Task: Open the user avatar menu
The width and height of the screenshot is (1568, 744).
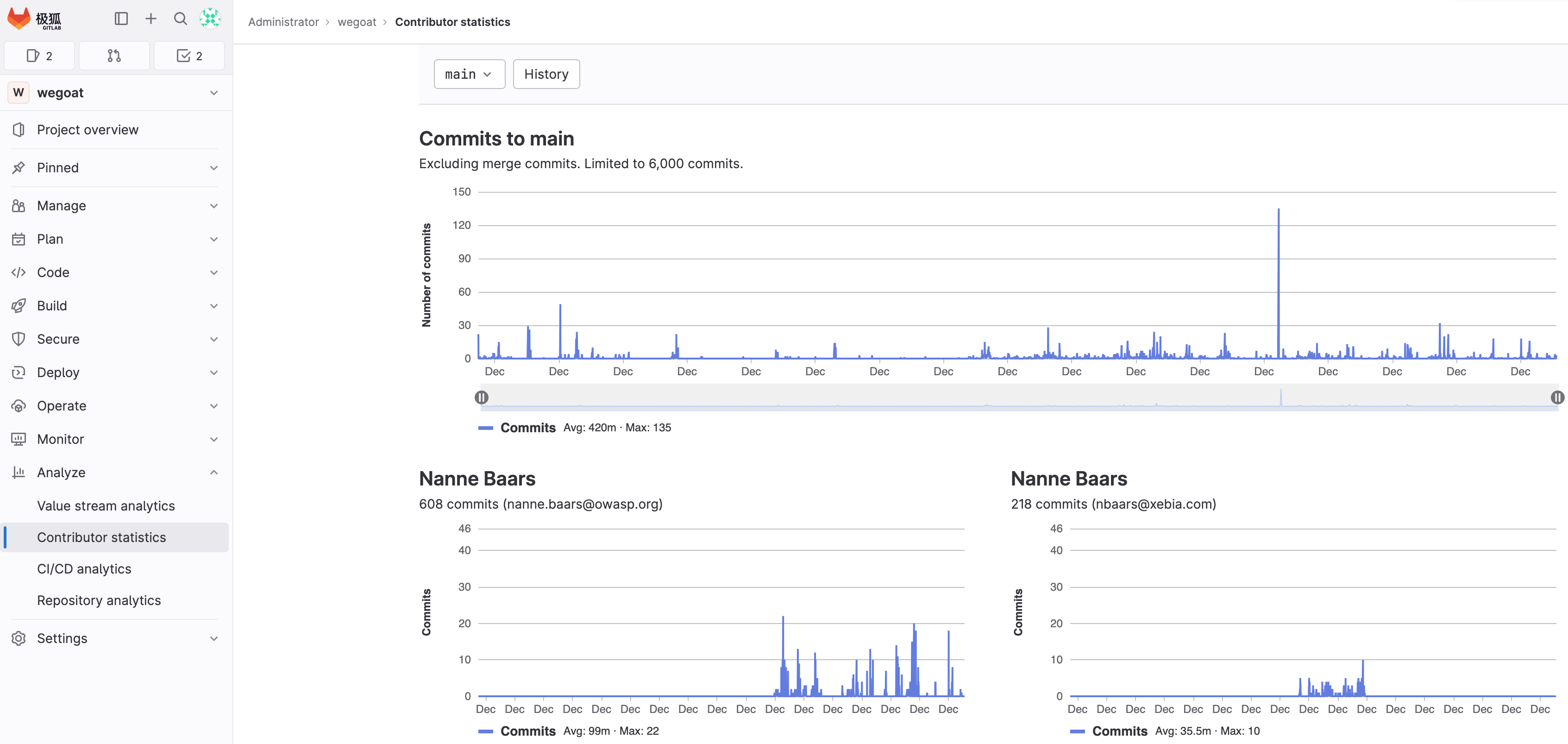Action: (x=210, y=19)
